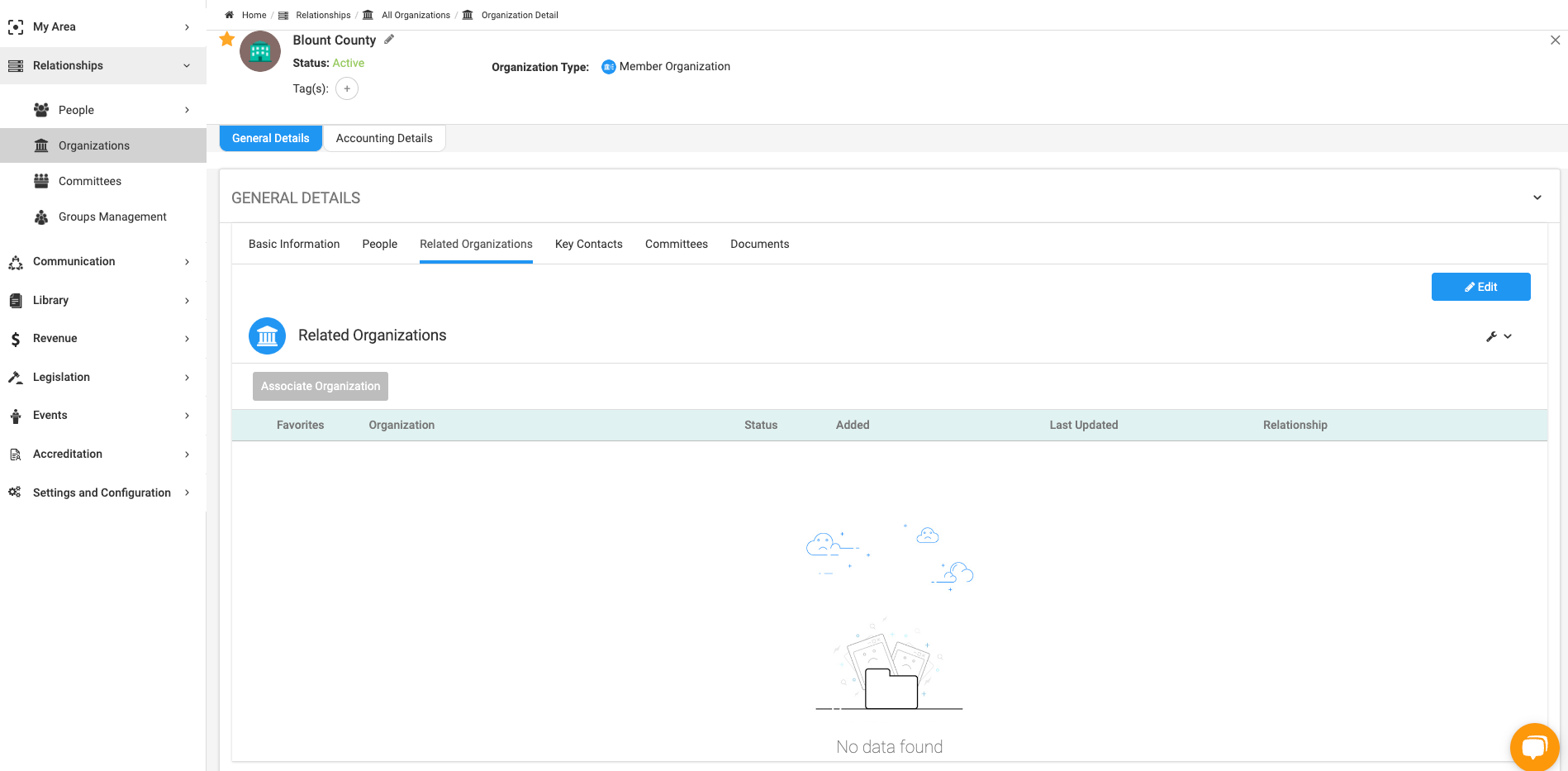This screenshot has width=1568, height=771.
Task: Open People in the sidebar
Action: coord(103,110)
